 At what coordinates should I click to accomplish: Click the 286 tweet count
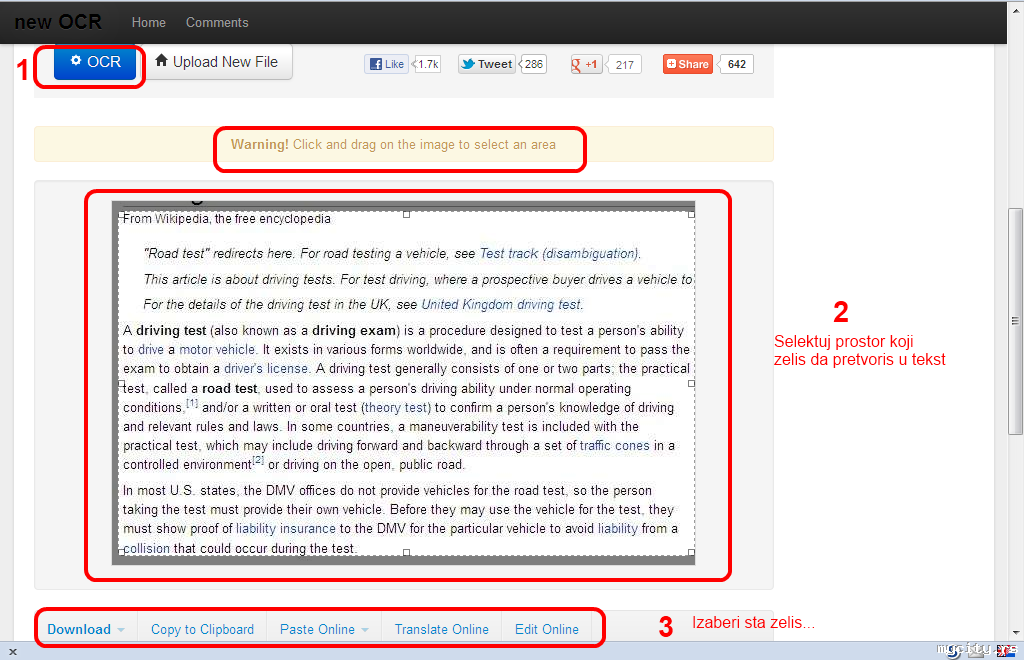click(534, 64)
